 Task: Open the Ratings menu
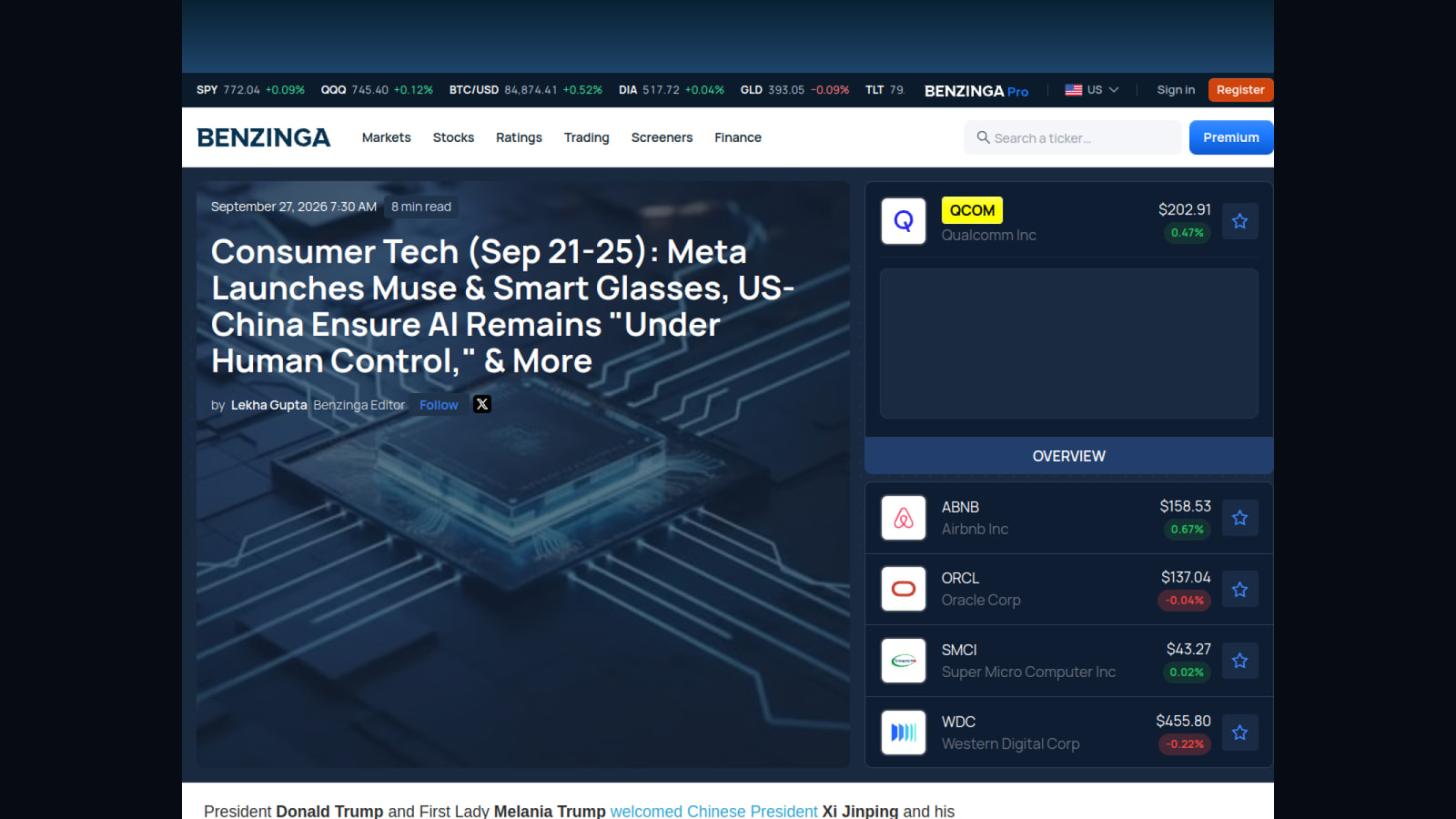point(519,137)
